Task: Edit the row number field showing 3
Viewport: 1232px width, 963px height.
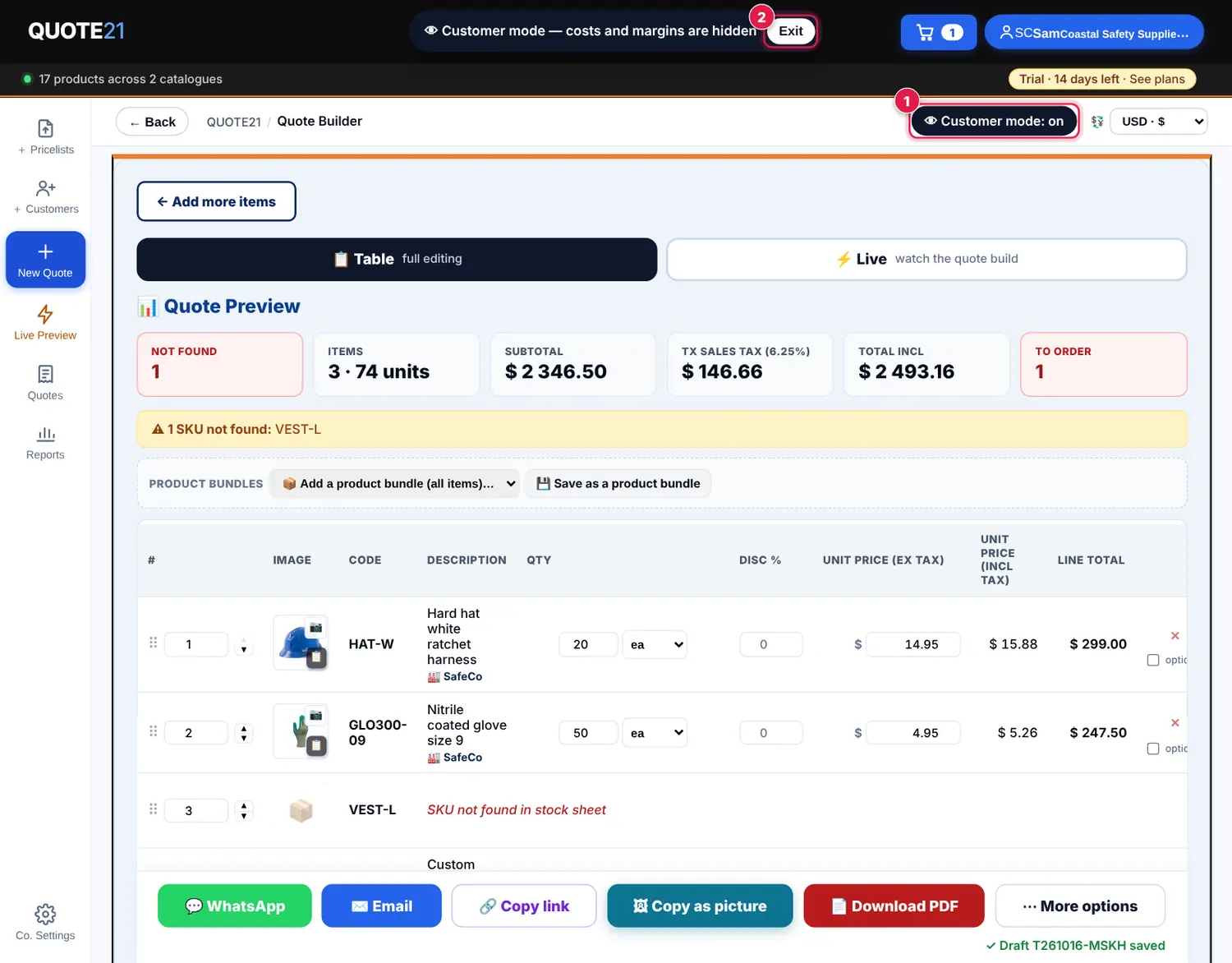Action: pos(196,811)
